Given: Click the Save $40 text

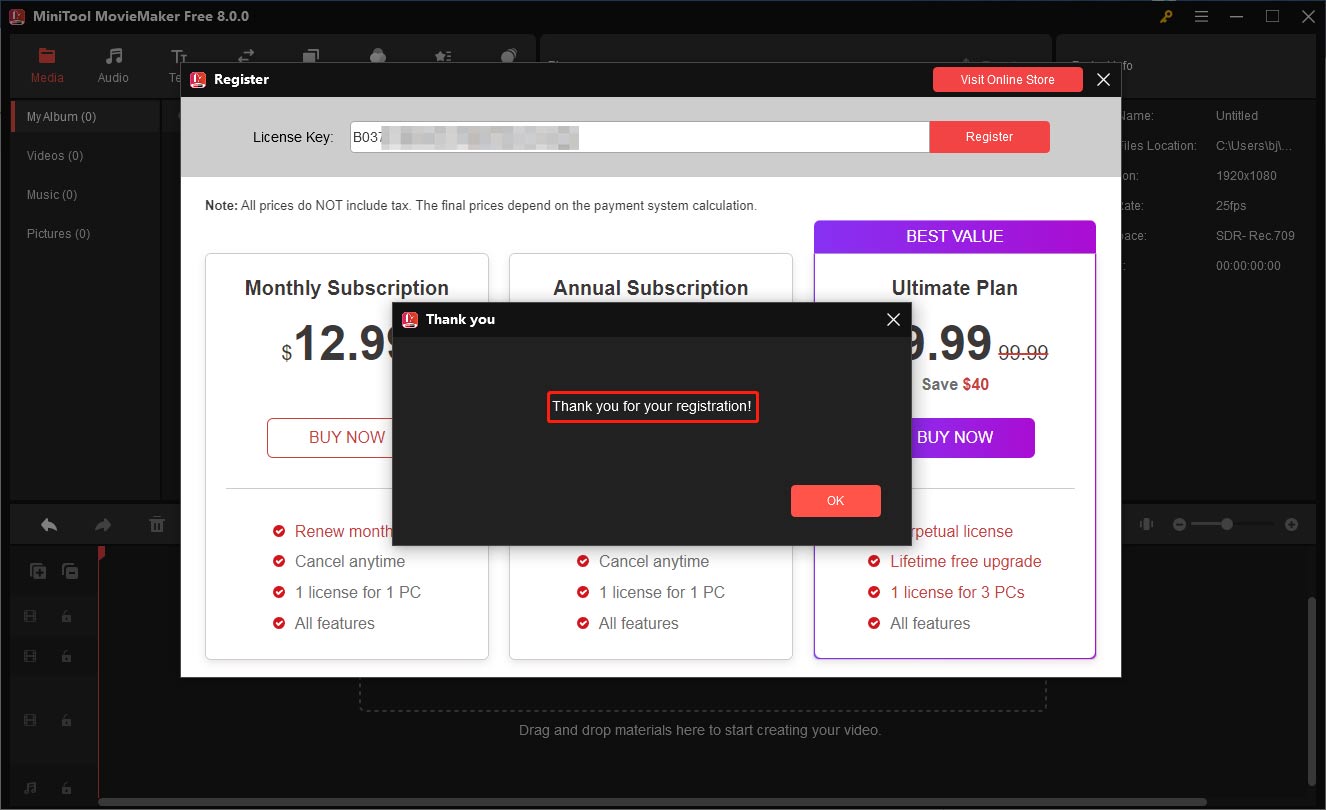Looking at the screenshot, I should (955, 384).
